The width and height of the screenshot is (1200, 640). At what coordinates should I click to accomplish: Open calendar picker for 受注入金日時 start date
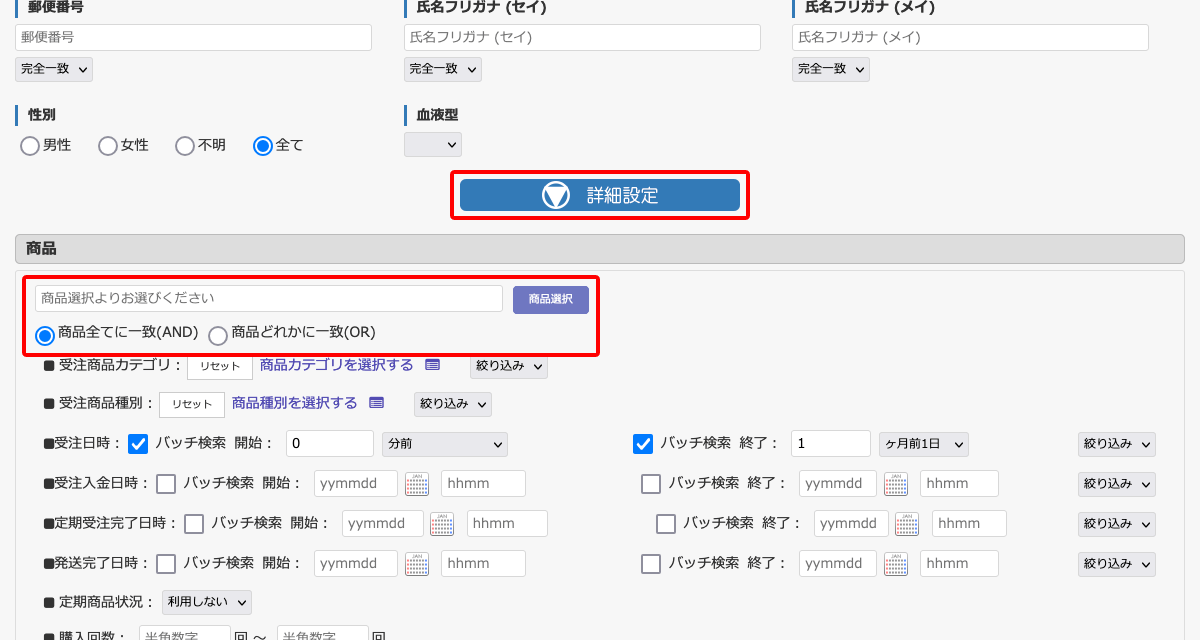(x=417, y=484)
